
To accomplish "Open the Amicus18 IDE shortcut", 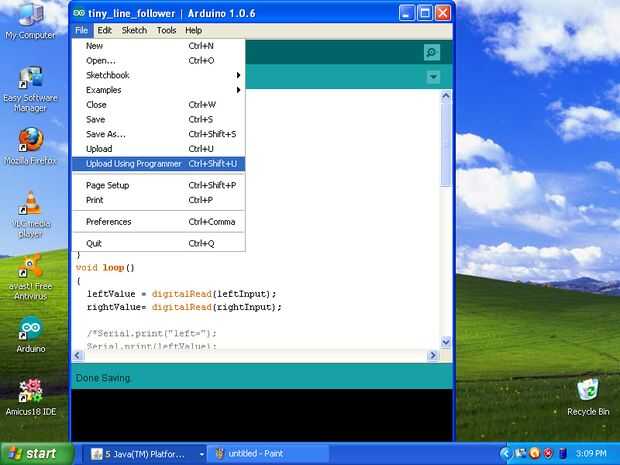I will coord(30,397).
